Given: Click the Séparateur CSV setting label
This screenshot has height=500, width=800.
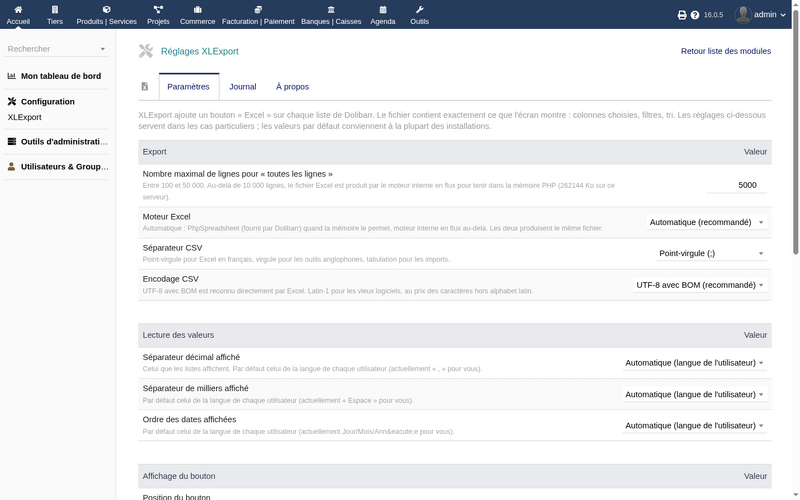Looking at the screenshot, I should (x=172, y=248).
